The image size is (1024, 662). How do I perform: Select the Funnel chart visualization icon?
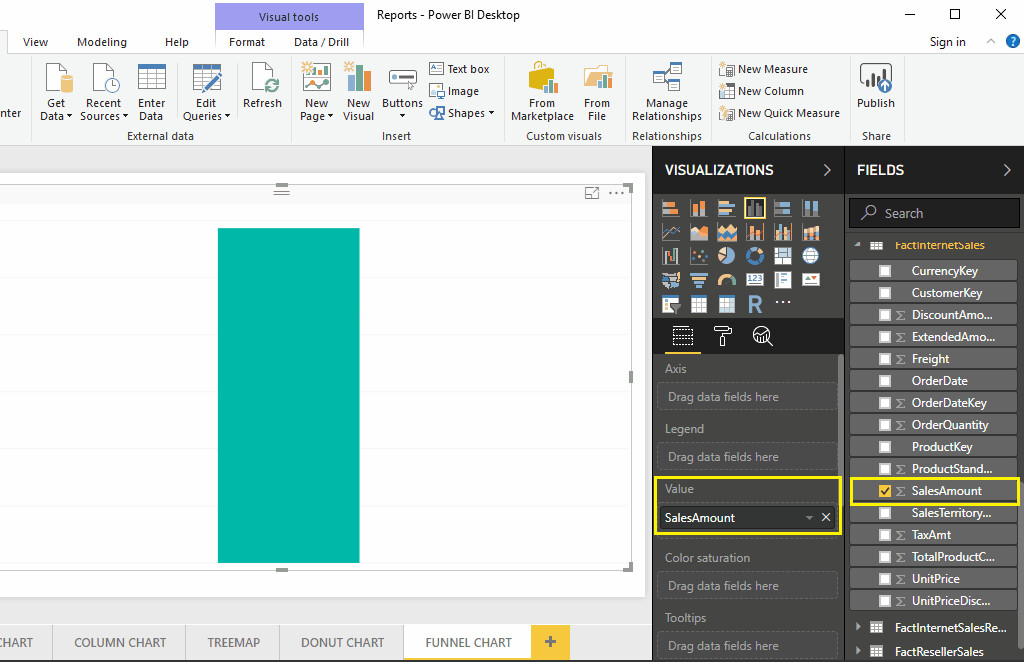[x=699, y=280]
